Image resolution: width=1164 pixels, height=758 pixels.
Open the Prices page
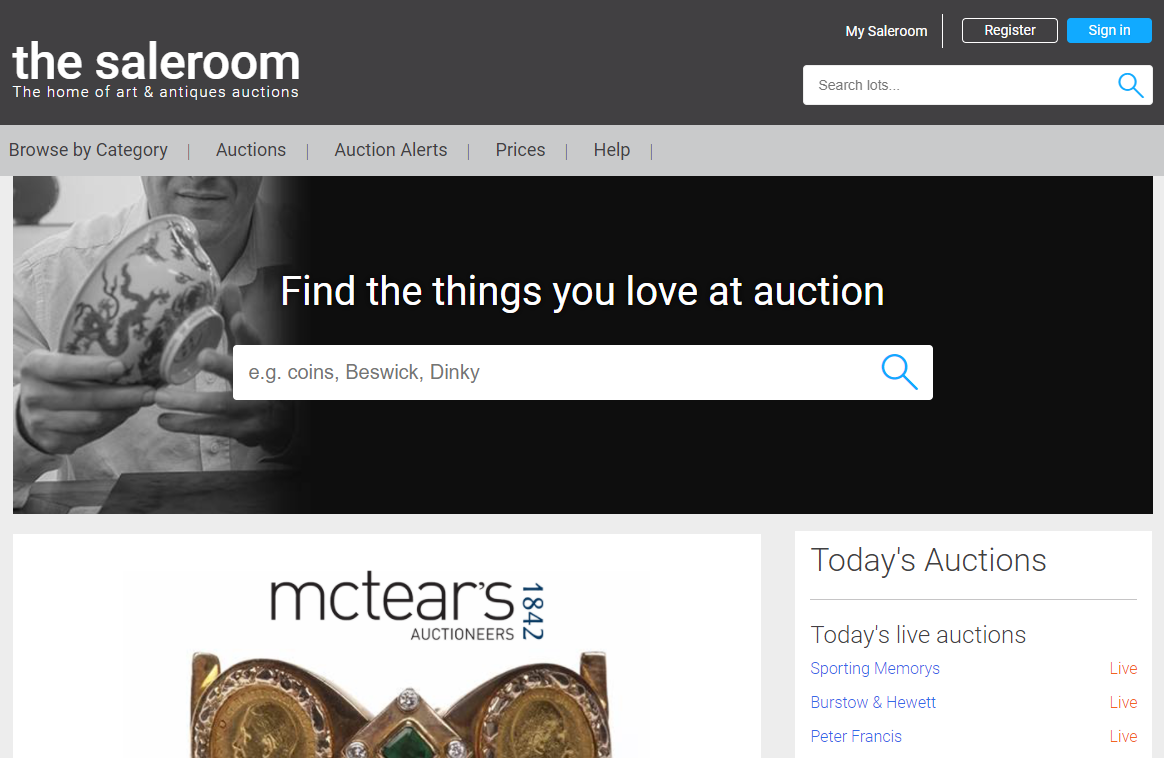(x=520, y=150)
